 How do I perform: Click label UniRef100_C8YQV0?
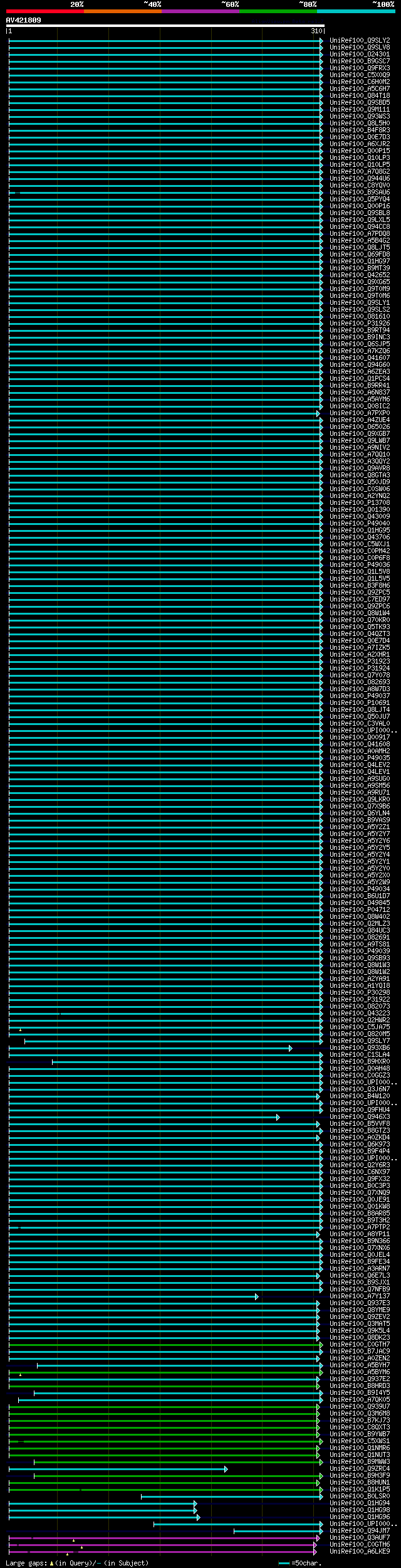pos(360,186)
